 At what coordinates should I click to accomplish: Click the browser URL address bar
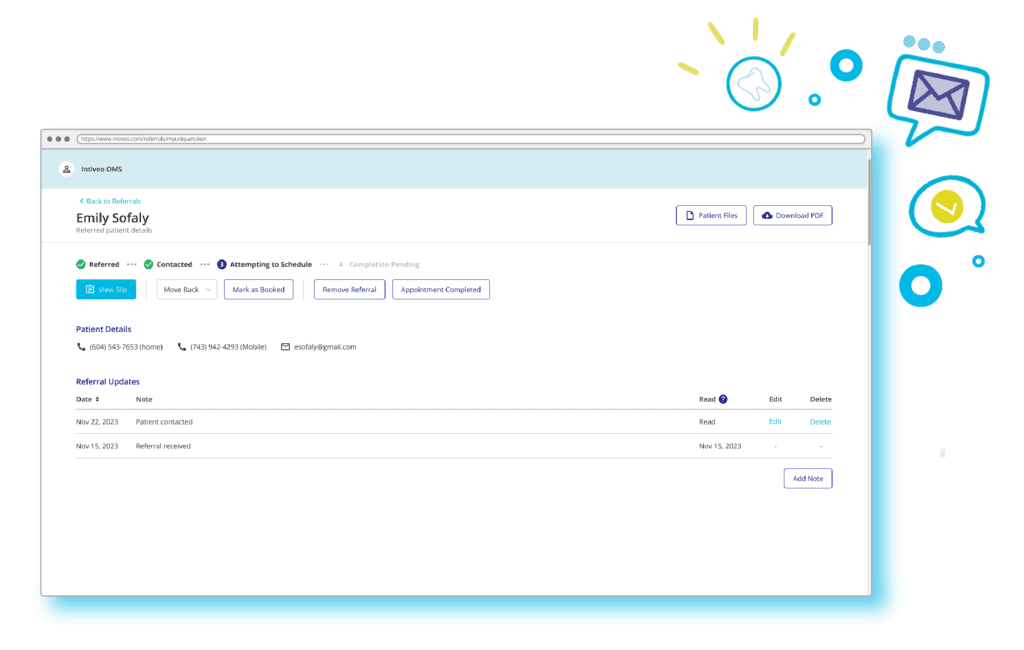tap(471, 139)
